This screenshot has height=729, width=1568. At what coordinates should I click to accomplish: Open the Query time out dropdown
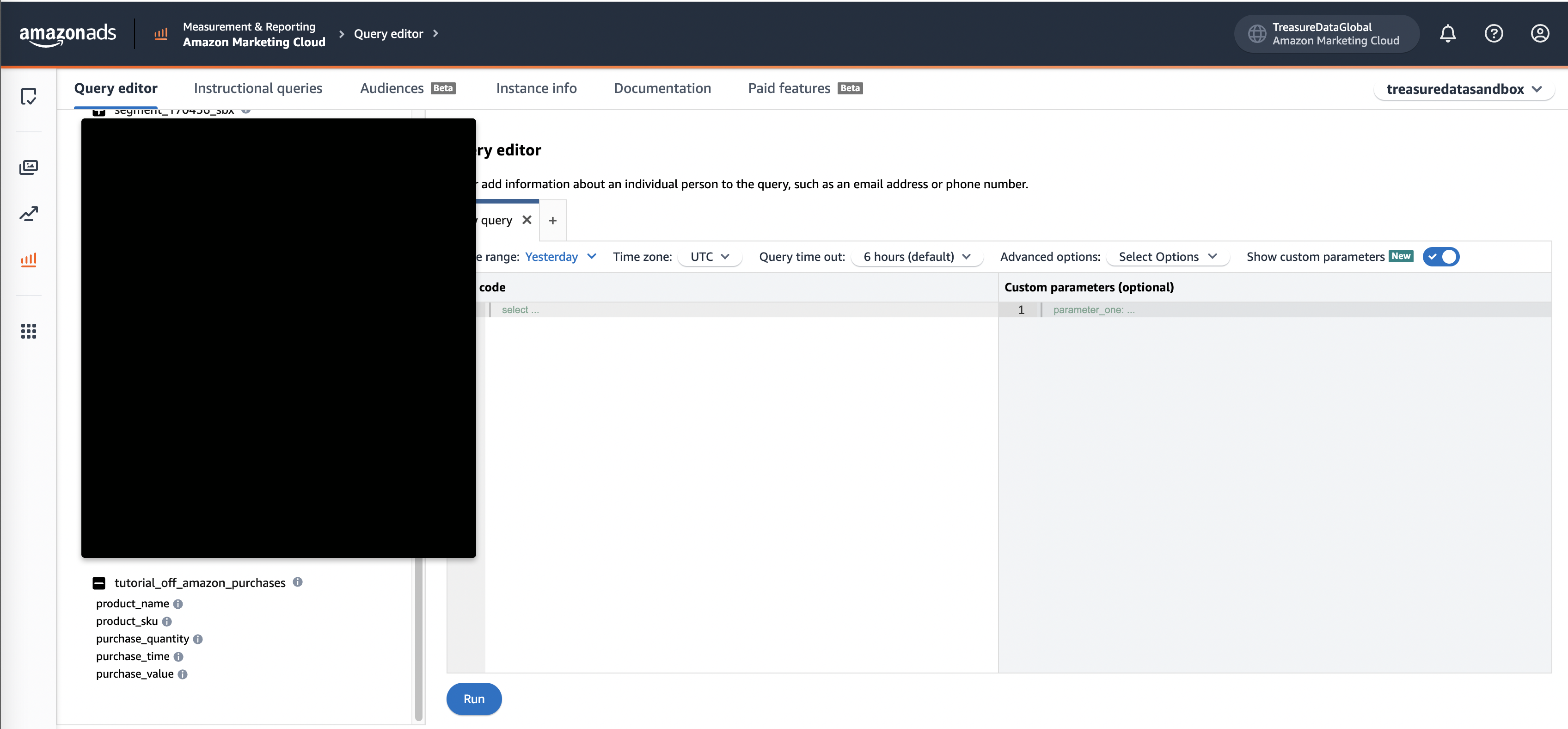[x=916, y=256]
